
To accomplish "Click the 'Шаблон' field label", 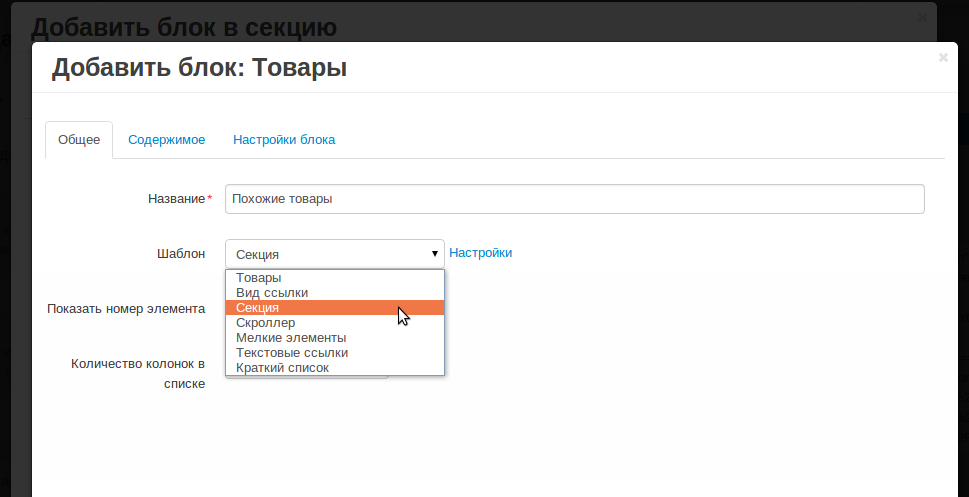I will (181, 253).
